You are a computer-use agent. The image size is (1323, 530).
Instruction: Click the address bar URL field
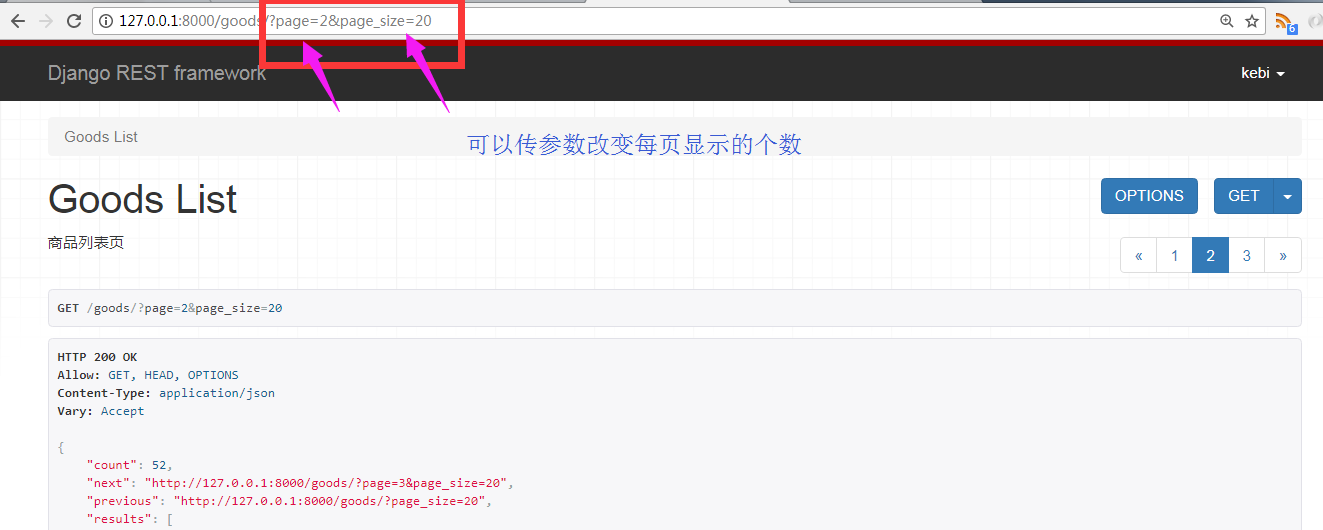(679, 20)
